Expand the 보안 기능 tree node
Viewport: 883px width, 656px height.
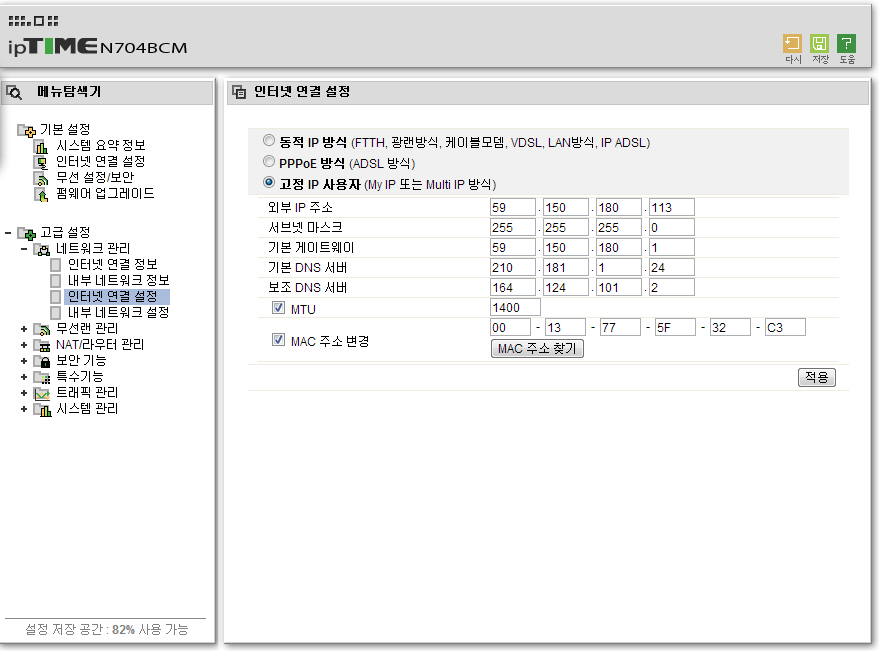(24, 361)
